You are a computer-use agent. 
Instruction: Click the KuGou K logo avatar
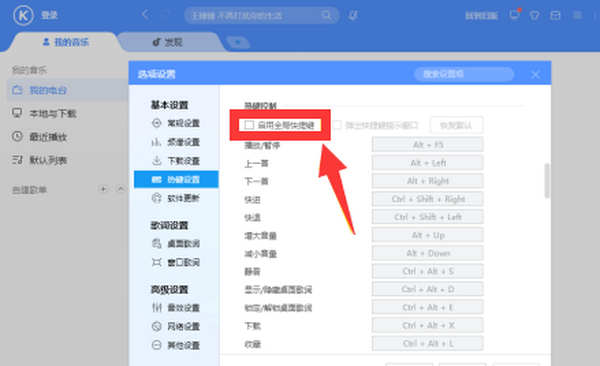(x=23, y=16)
